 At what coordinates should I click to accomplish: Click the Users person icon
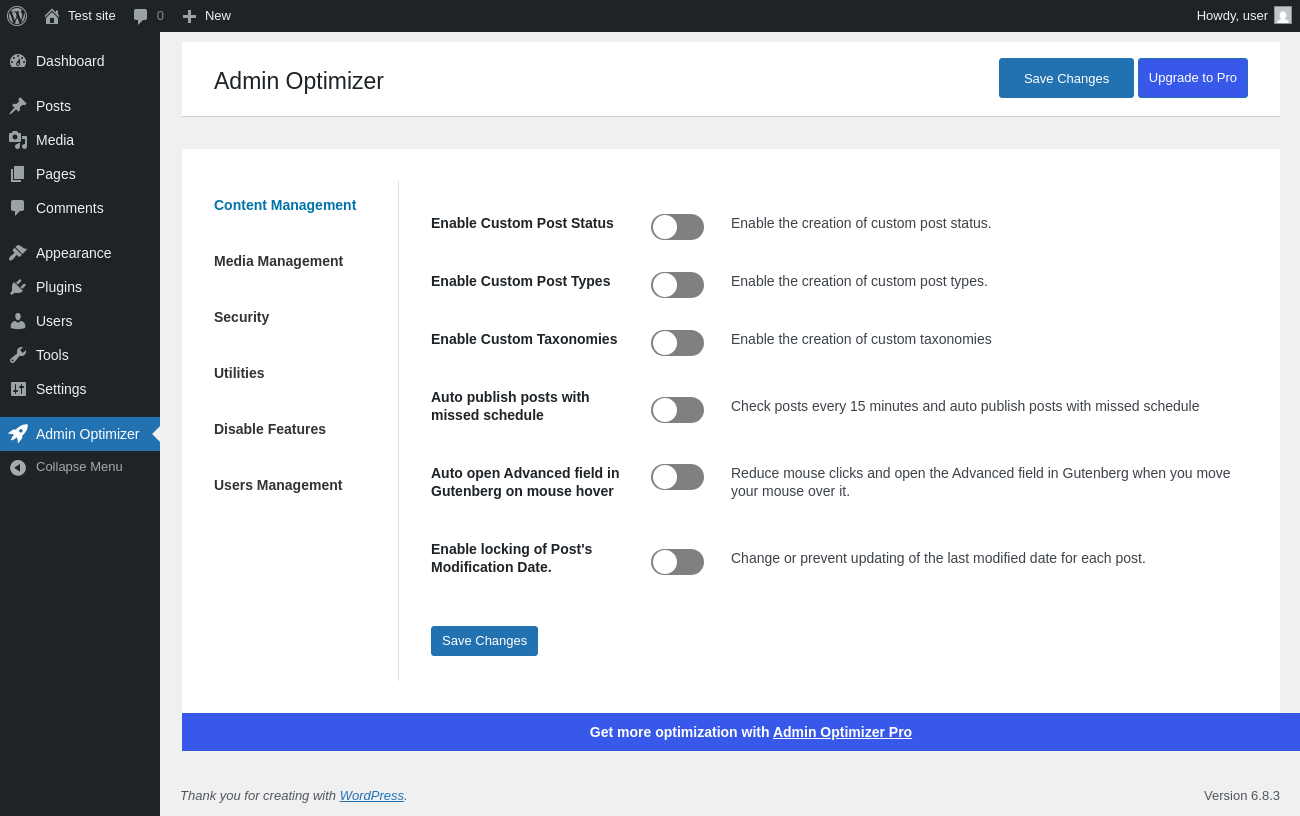[x=18, y=321]
